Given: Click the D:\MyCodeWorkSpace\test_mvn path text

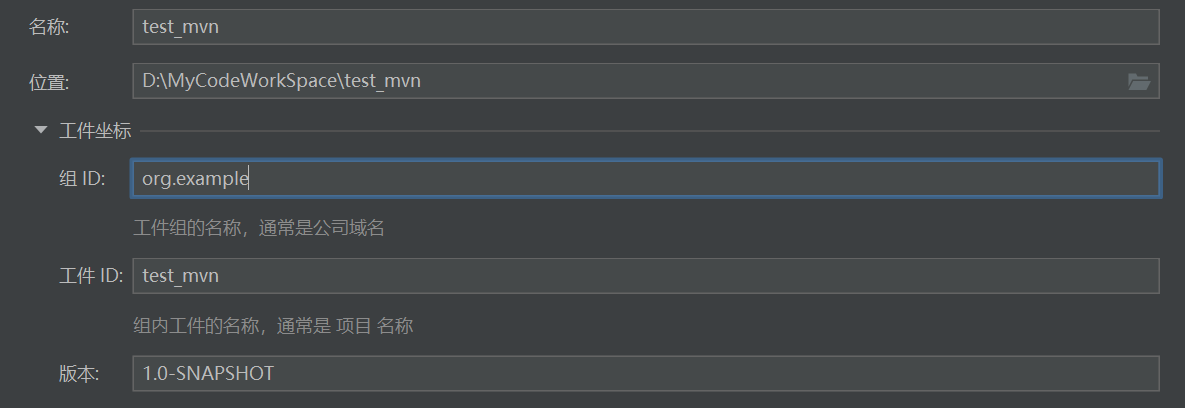Looking at the screenshot, I should click(x=281, y=82).
